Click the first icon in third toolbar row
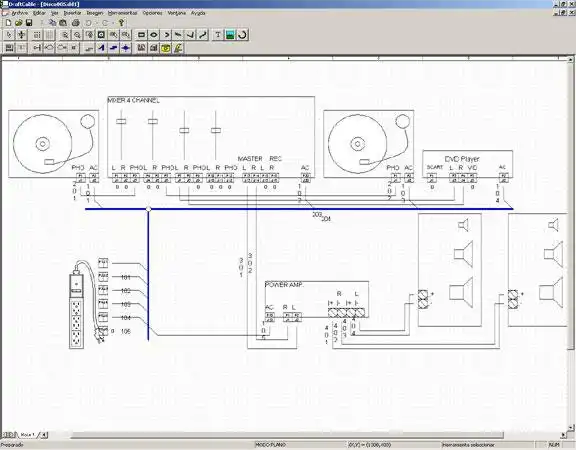 9,48
